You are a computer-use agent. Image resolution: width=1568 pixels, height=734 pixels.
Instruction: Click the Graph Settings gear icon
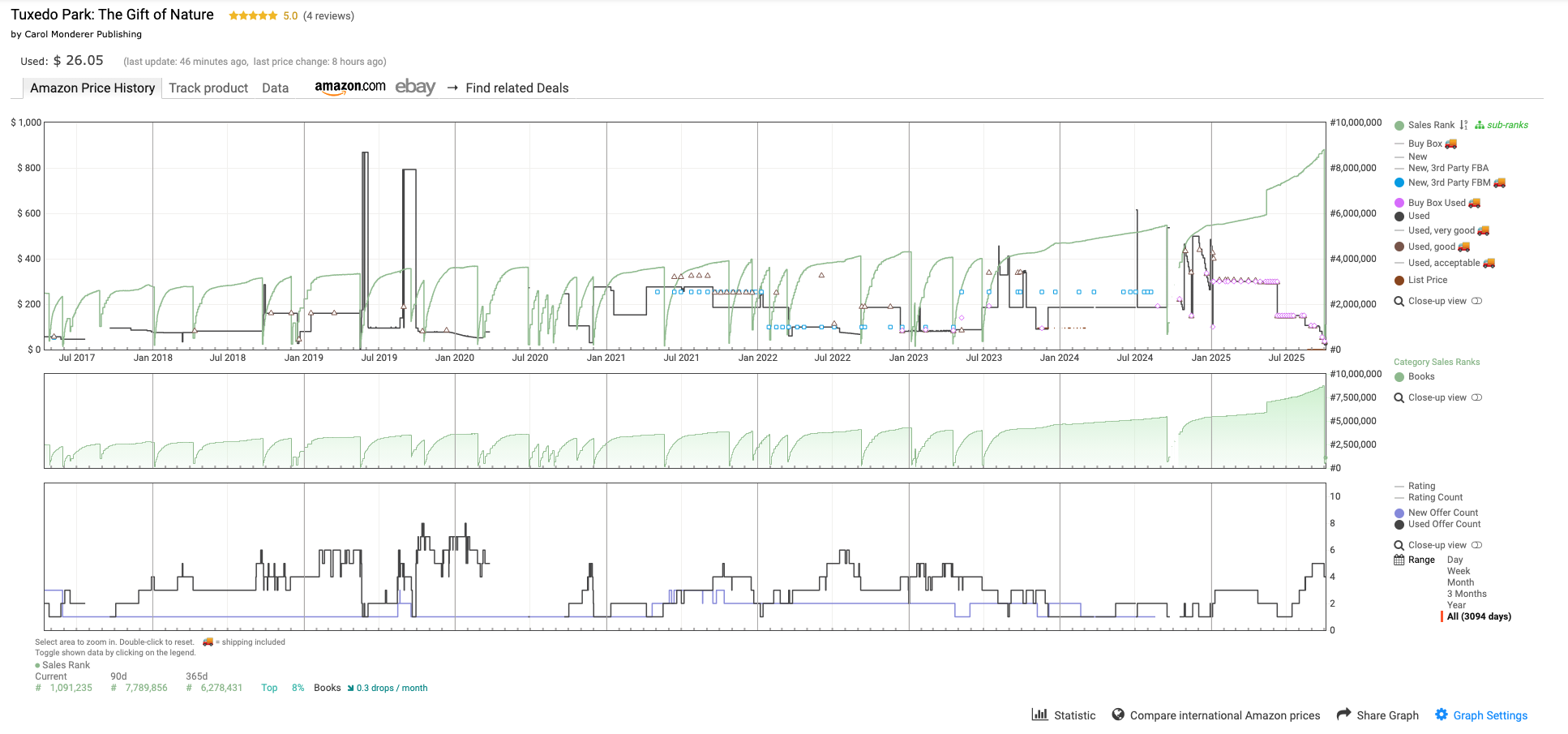(1441, 715)
